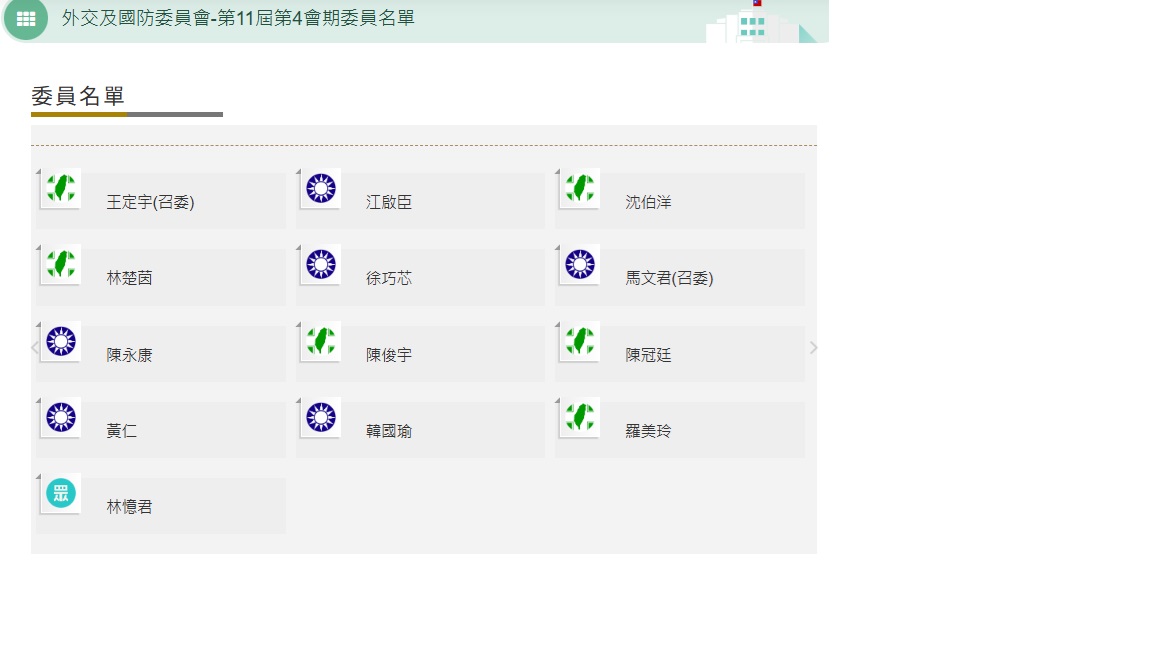The image size is (1152, 648).
Task: Go to next page with right chevron
Action: (813, 348)
